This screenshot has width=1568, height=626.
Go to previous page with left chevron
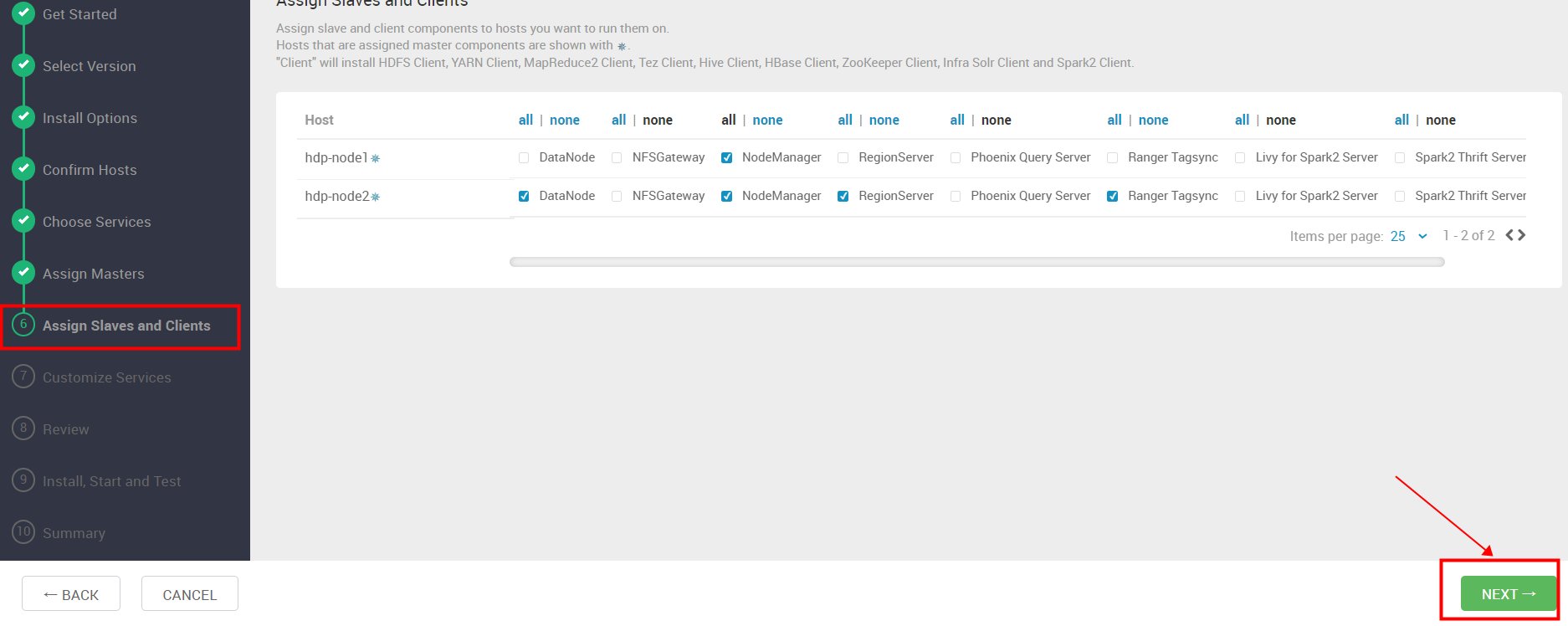coord(1510,235)
